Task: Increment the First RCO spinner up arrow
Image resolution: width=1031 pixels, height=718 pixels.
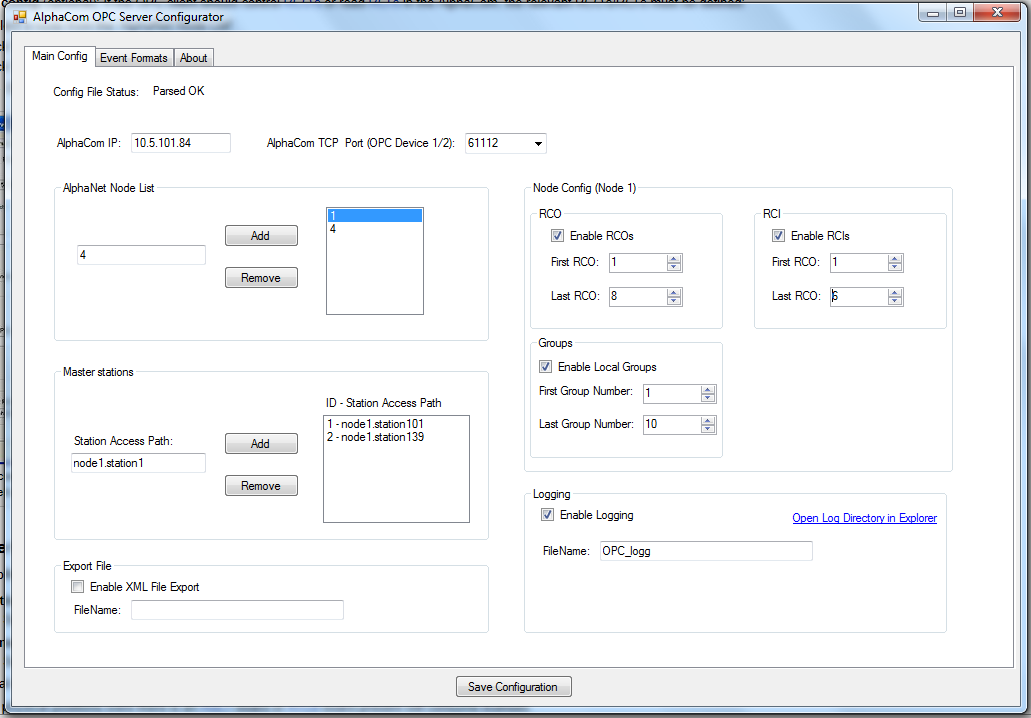Action: [x=674, y=258]
